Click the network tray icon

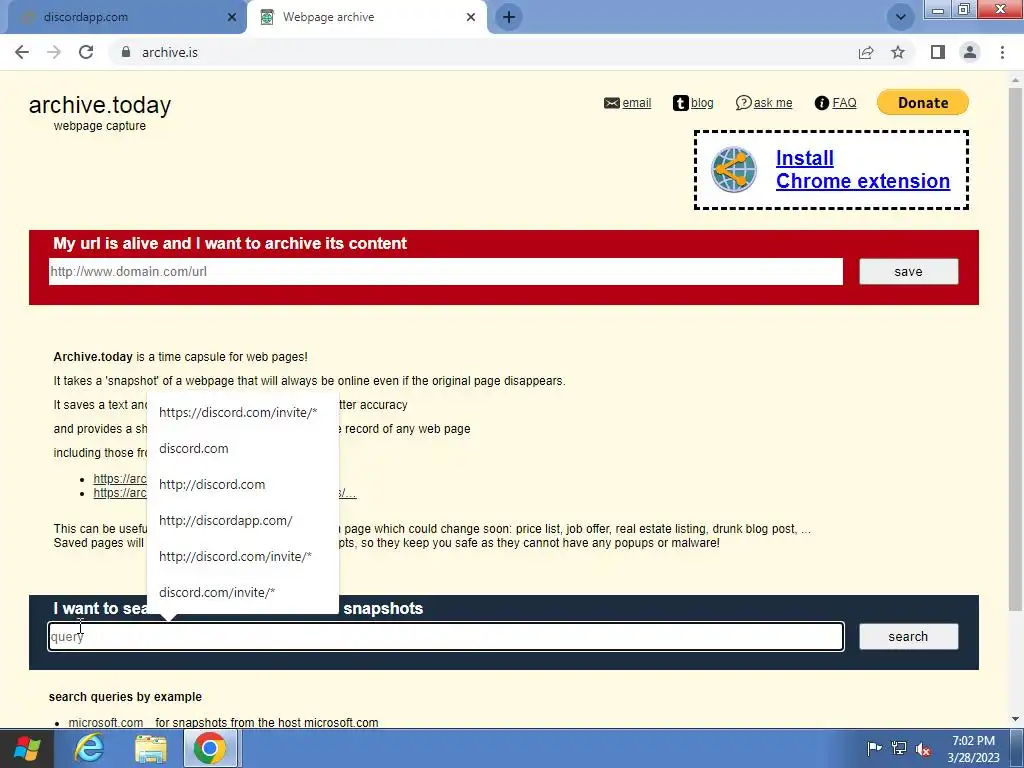899,748
